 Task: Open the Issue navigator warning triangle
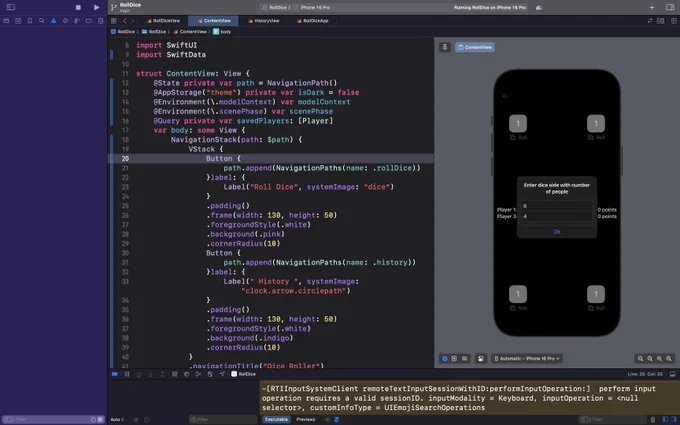coord(53,21)
